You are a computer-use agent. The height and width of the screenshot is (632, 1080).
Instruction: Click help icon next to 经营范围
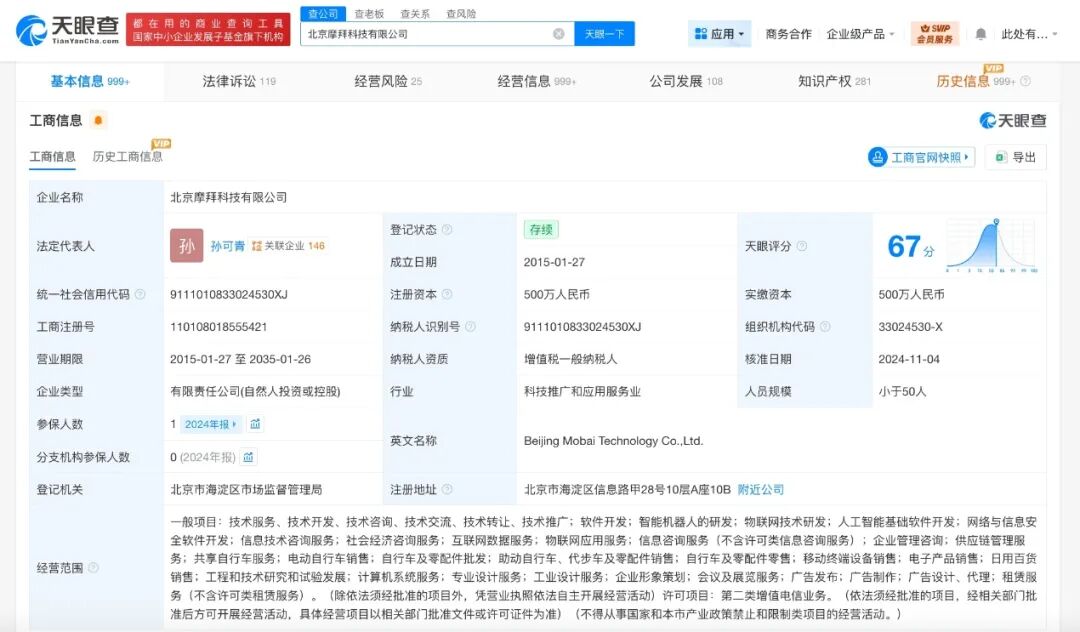tap(93, 567)
